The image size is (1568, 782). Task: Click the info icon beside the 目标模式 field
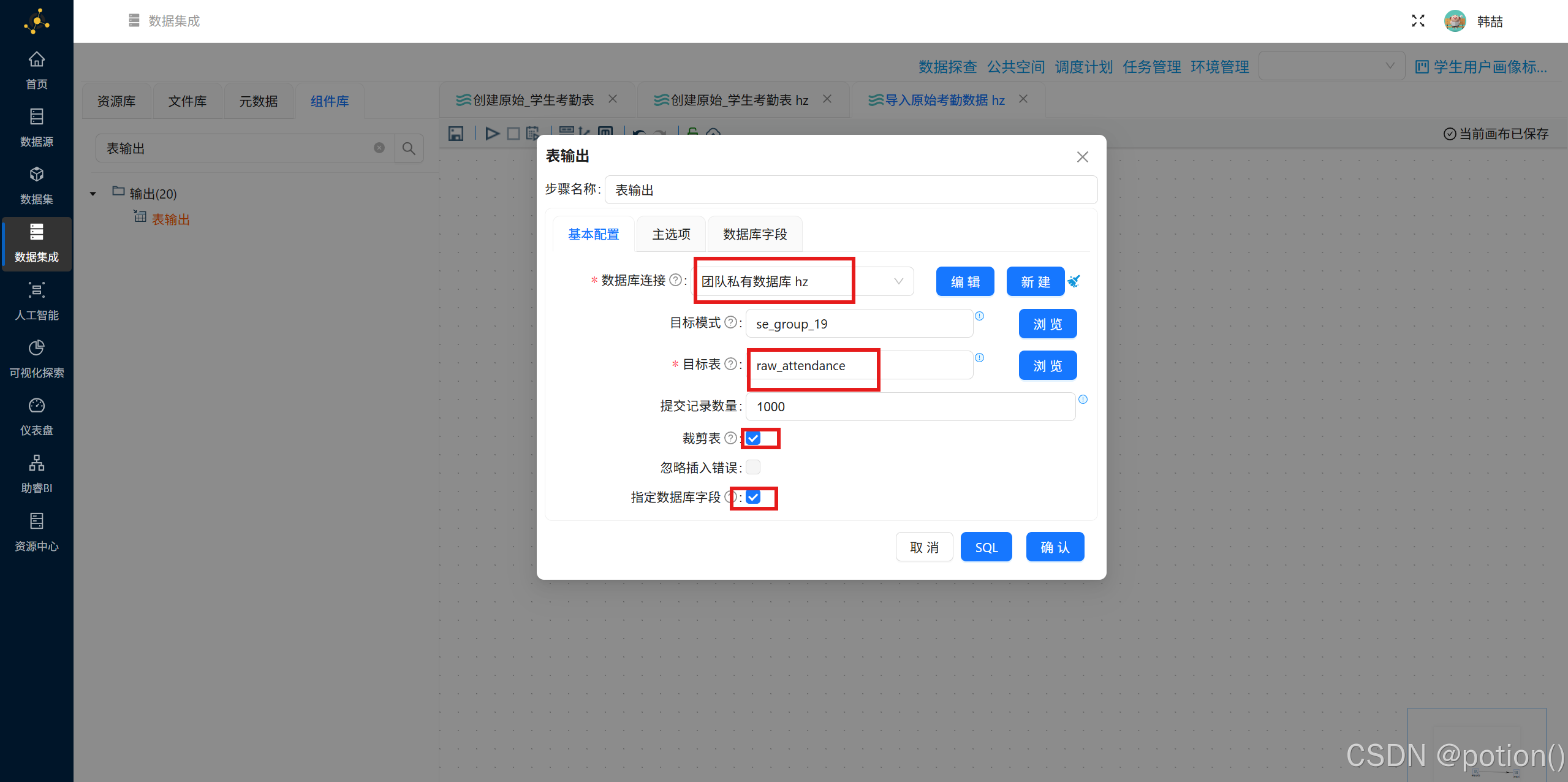pyautogui.click(x=979, y=316)
